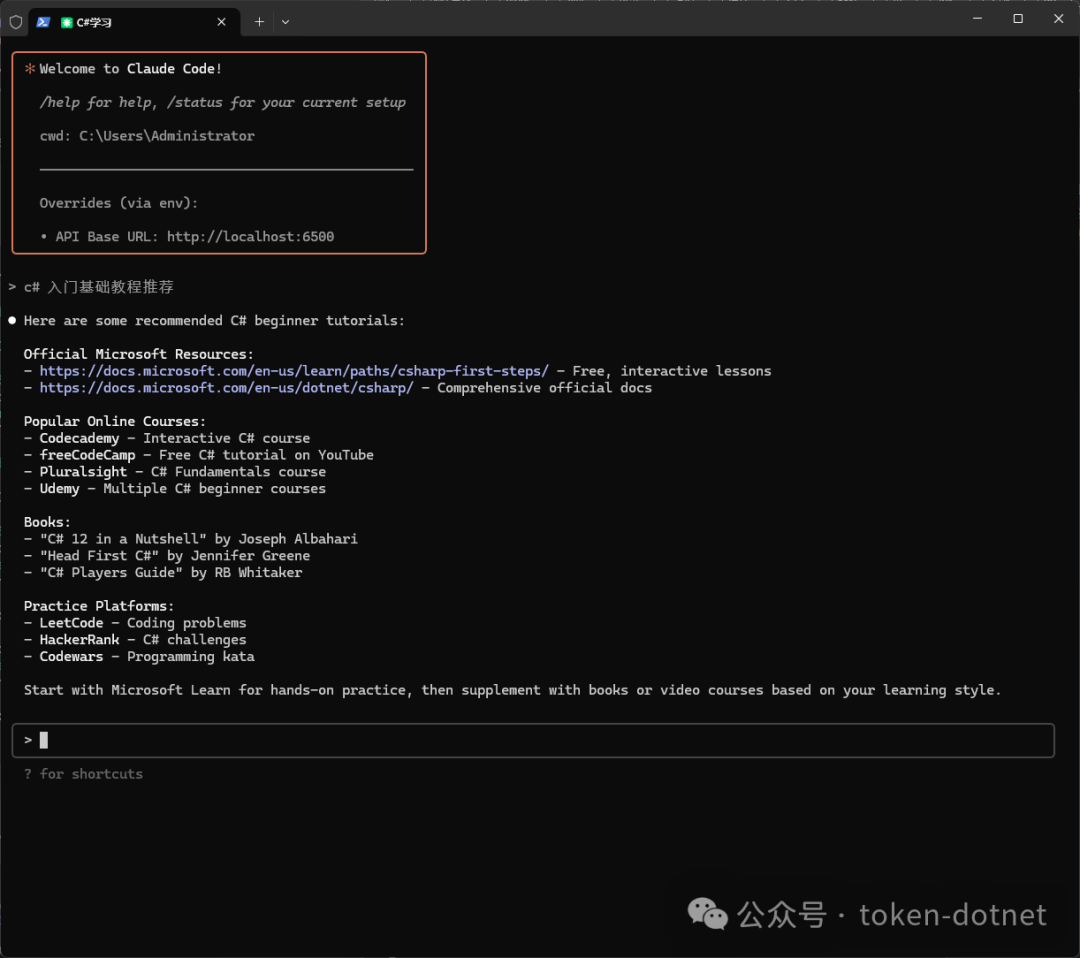Open a new terminal tab
This screenshot has height=958, width=1080.
tap(259, 22)
